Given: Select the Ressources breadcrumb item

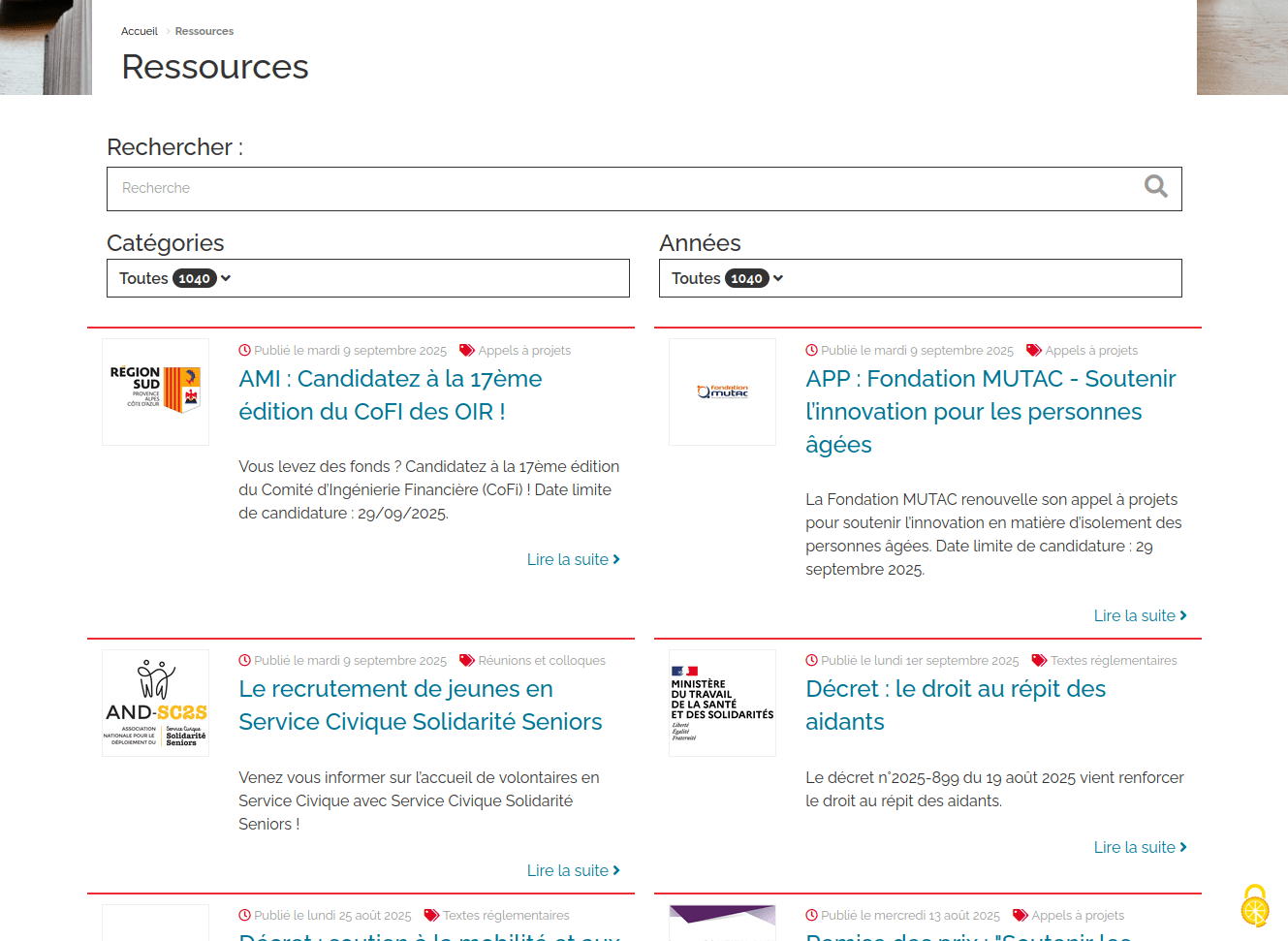Looking at the screenshot, I should coord(204,31).
